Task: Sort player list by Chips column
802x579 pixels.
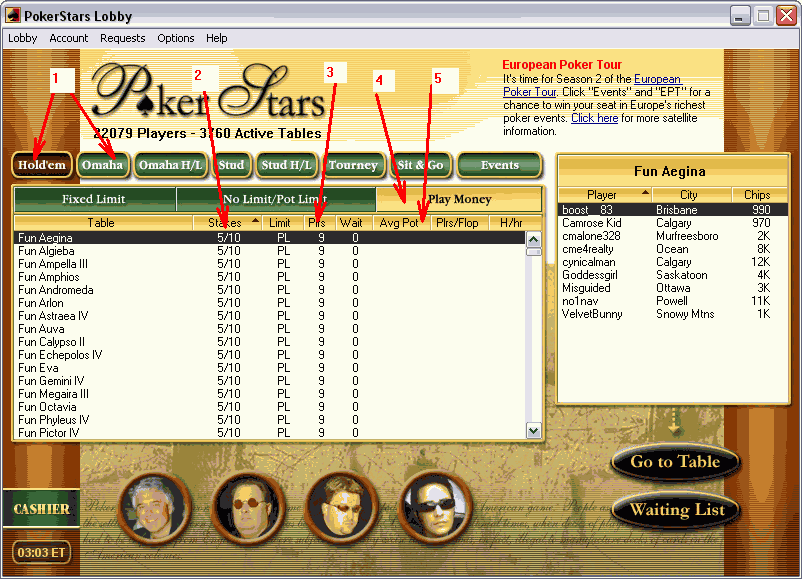Action: pyautogui.click(x=758, y=195)
